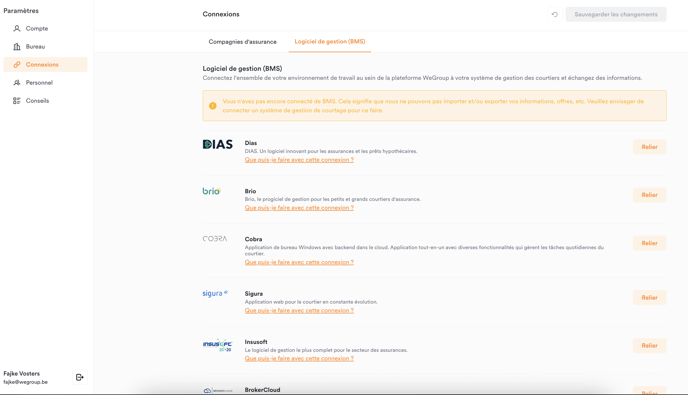Screen dimensions: 688x395
Task: Click the 'Logiciel de gestion (BMS)' section heading
Action: tap(242, 68)
